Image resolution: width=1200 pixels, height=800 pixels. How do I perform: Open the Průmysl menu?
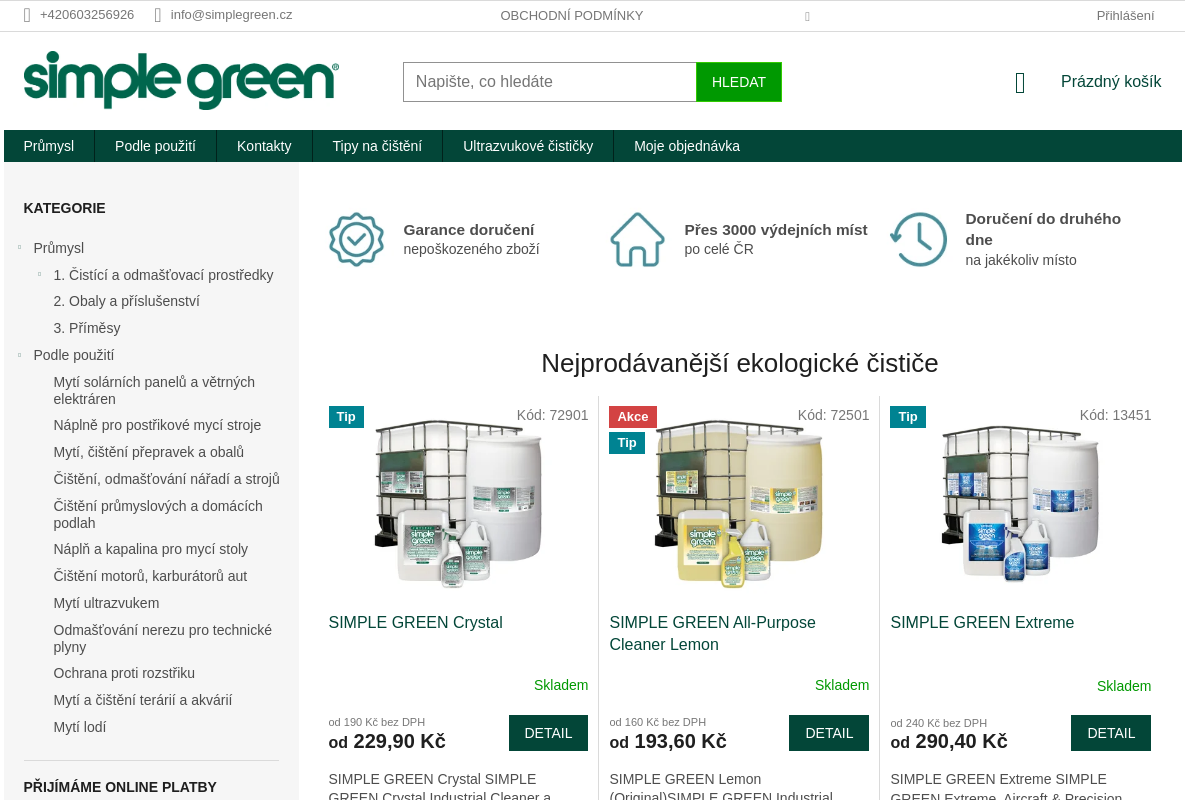coord(49,146)
